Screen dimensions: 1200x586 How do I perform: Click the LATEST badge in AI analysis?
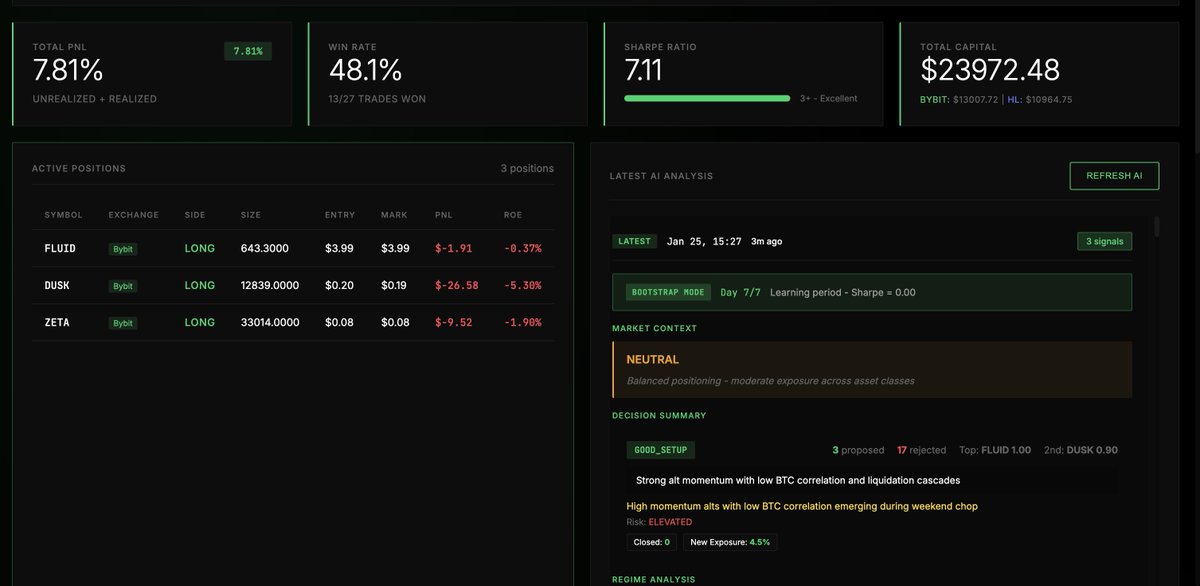click(x=634, y=241)
